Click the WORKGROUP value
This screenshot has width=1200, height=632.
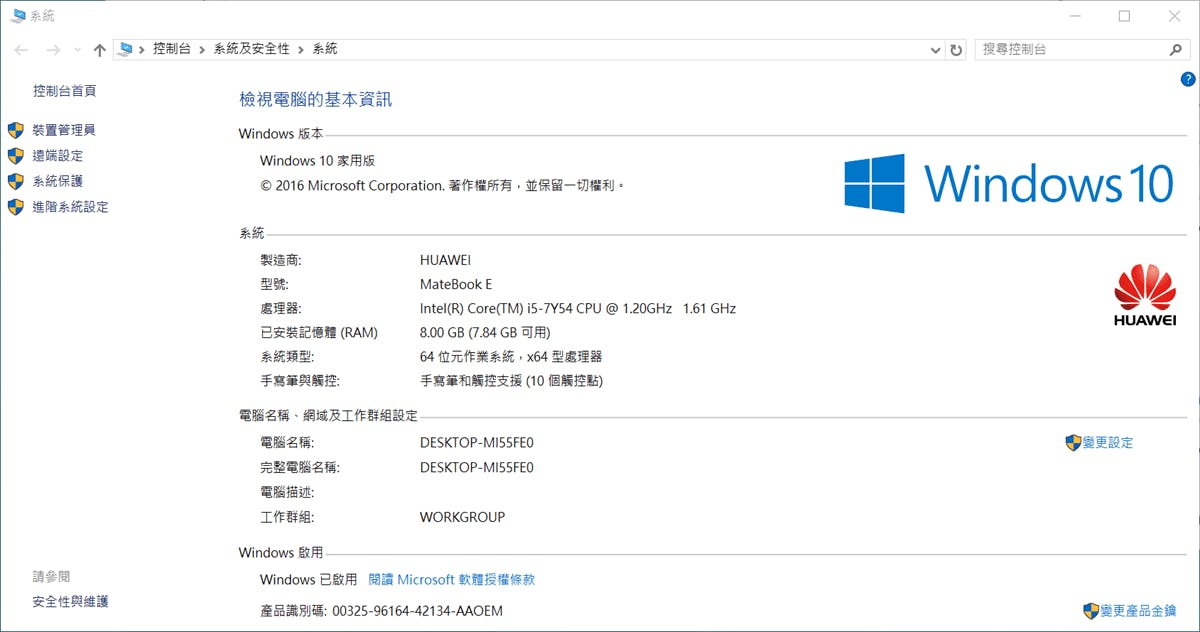(462, 517)
